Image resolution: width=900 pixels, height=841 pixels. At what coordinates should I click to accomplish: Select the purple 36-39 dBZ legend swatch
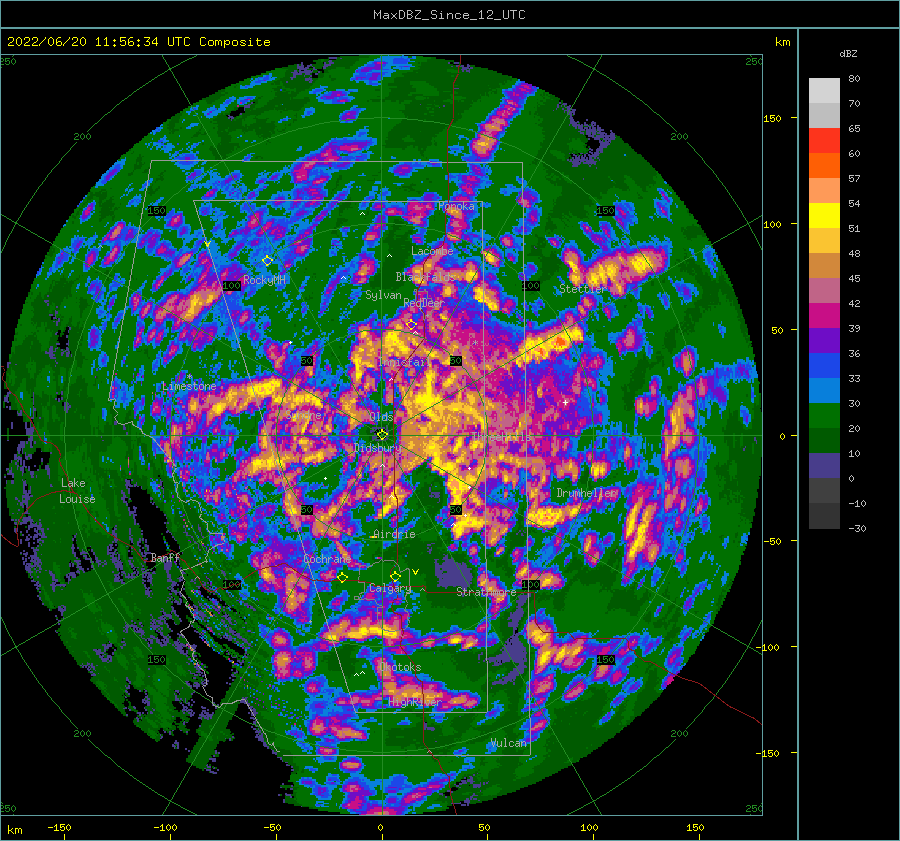coord(824,341)
